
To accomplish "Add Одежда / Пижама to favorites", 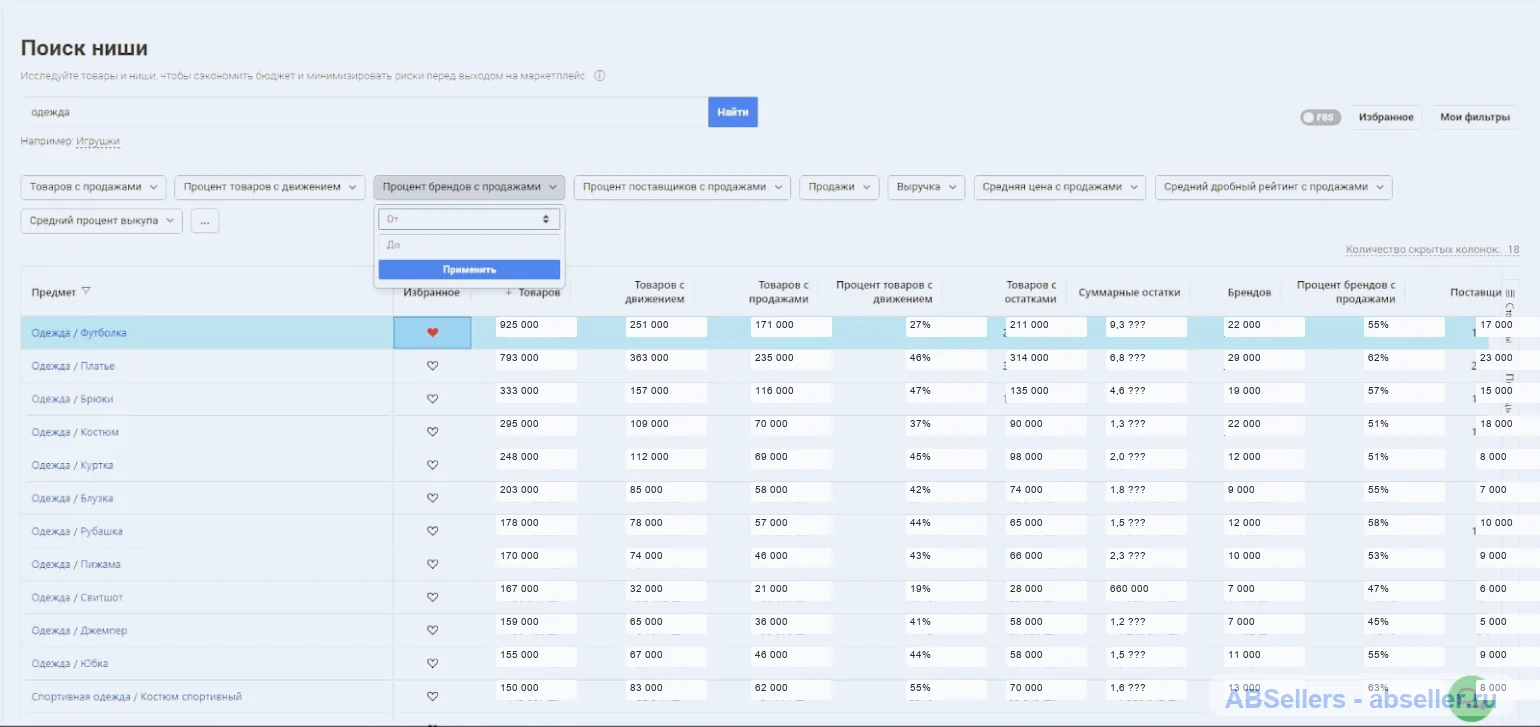I will [x=432, y=564].
